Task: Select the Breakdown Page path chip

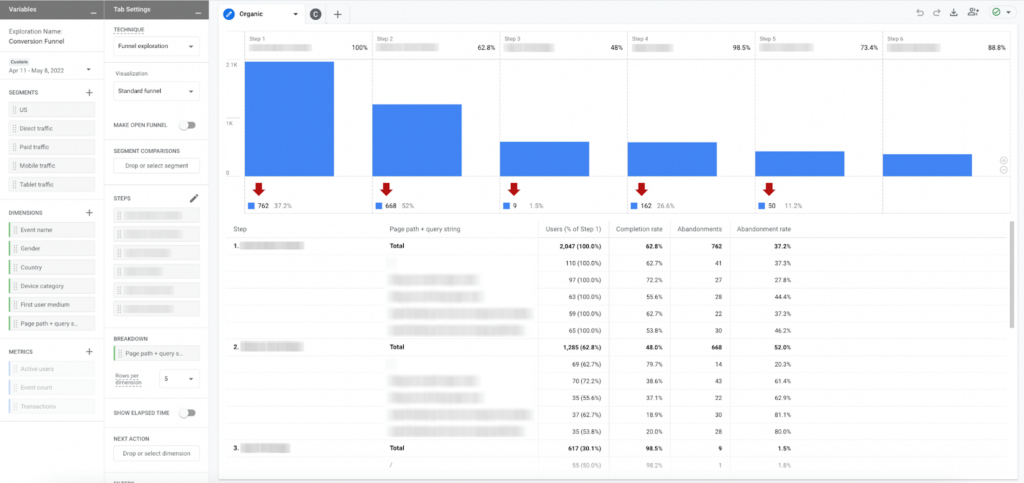Action: [x=157, y=353]
